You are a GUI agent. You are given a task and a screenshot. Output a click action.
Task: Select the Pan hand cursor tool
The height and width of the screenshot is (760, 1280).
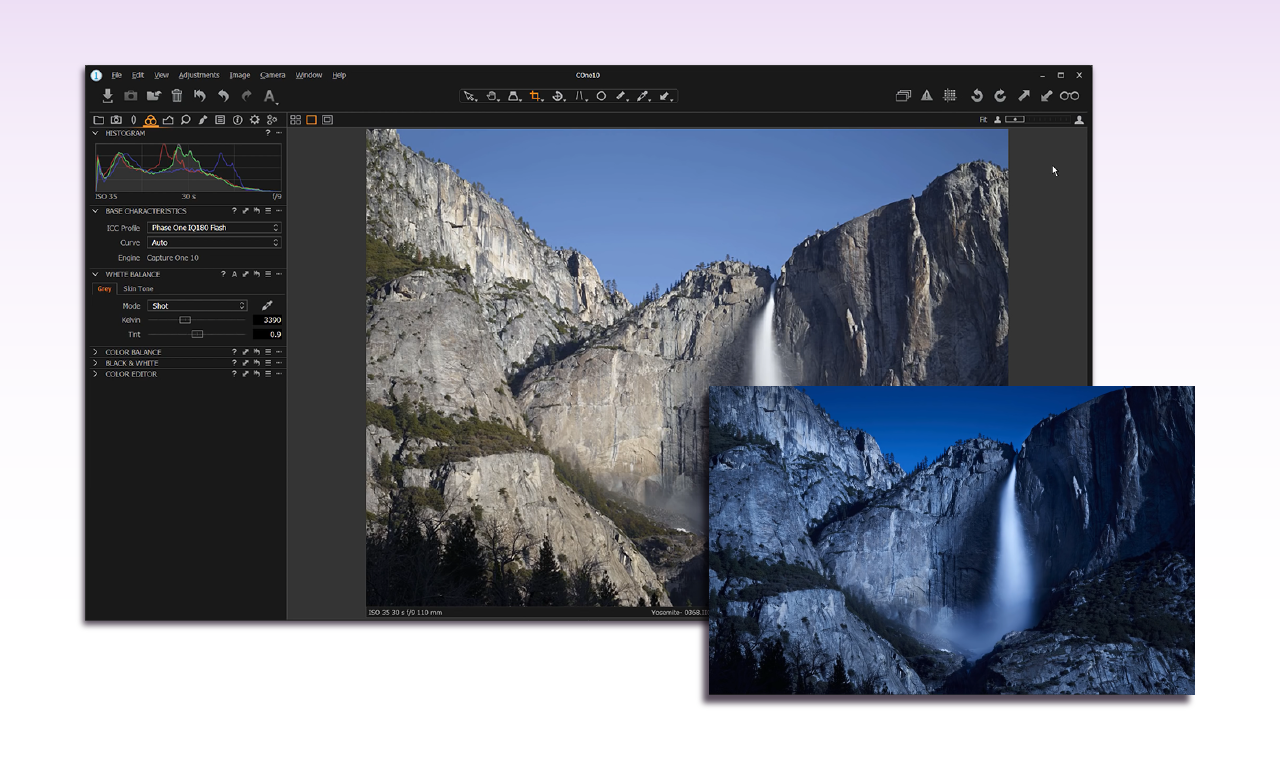point(492,96)
